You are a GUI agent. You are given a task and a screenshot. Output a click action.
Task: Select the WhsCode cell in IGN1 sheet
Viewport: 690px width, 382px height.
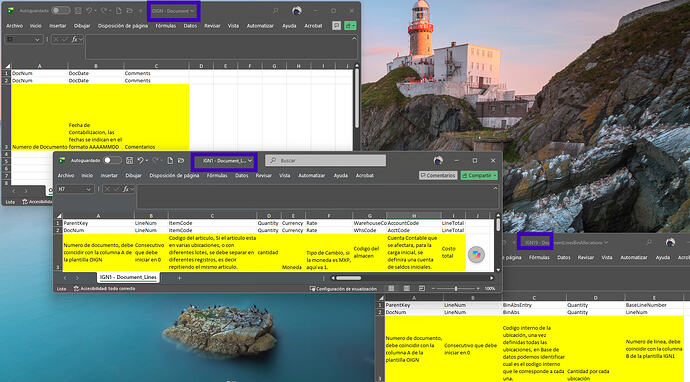coord(369,230)
